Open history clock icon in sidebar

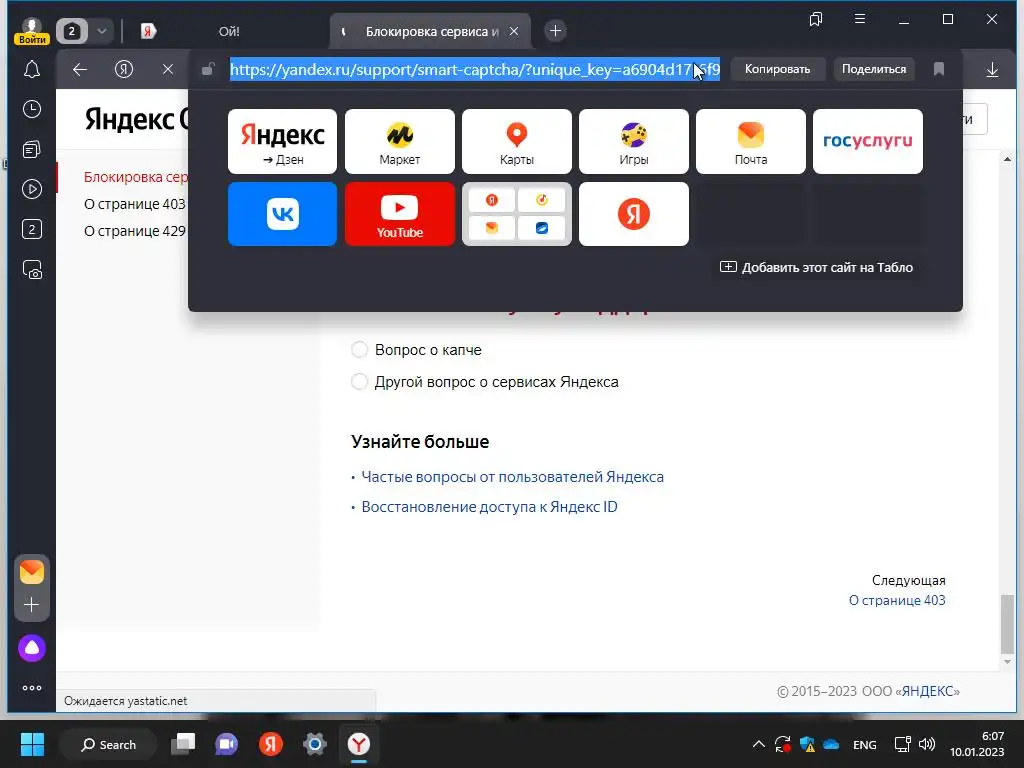tap(32, 109)
